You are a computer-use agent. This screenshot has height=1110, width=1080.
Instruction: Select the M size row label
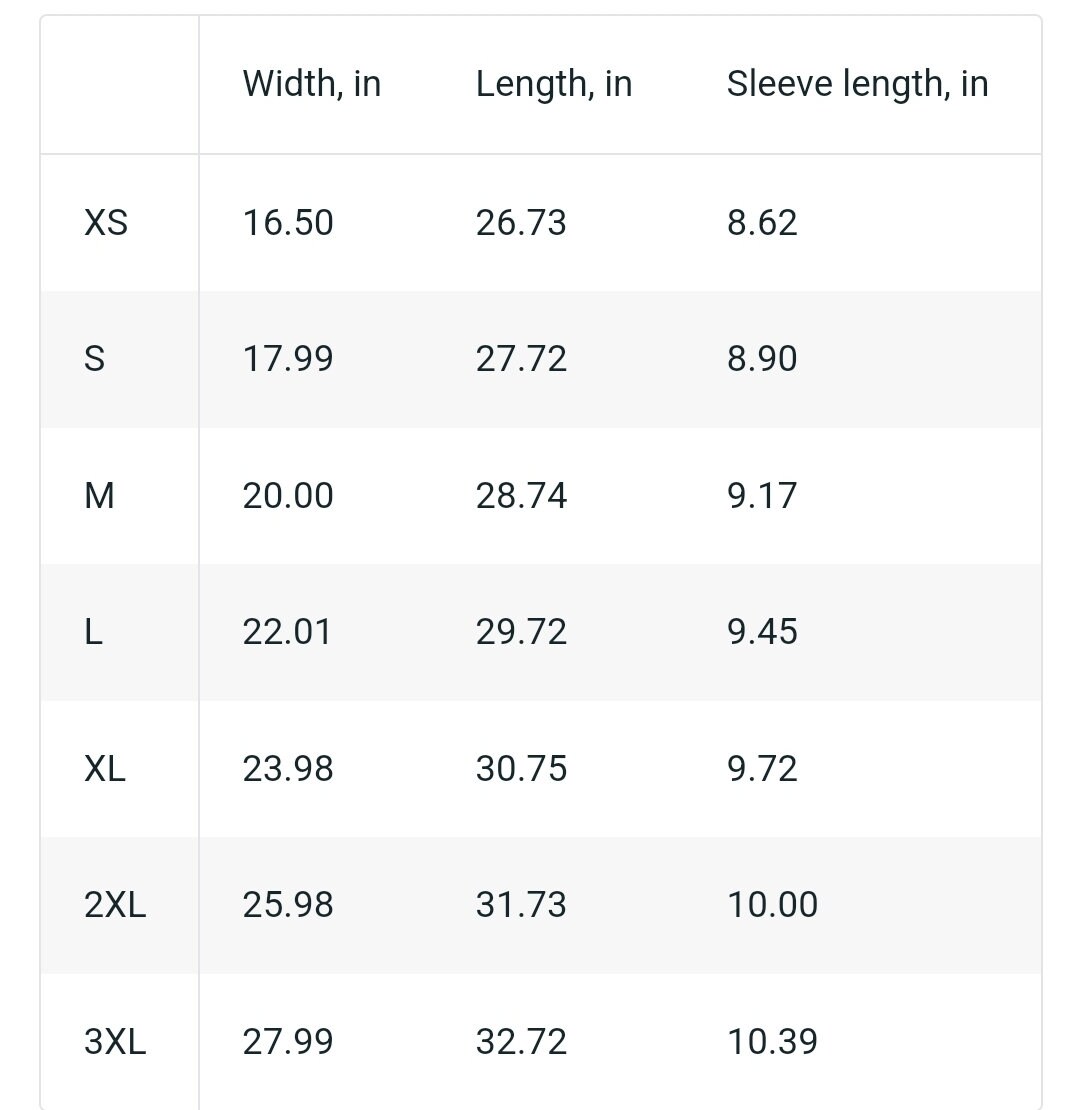pyautogui.click(x=99, y=496)
